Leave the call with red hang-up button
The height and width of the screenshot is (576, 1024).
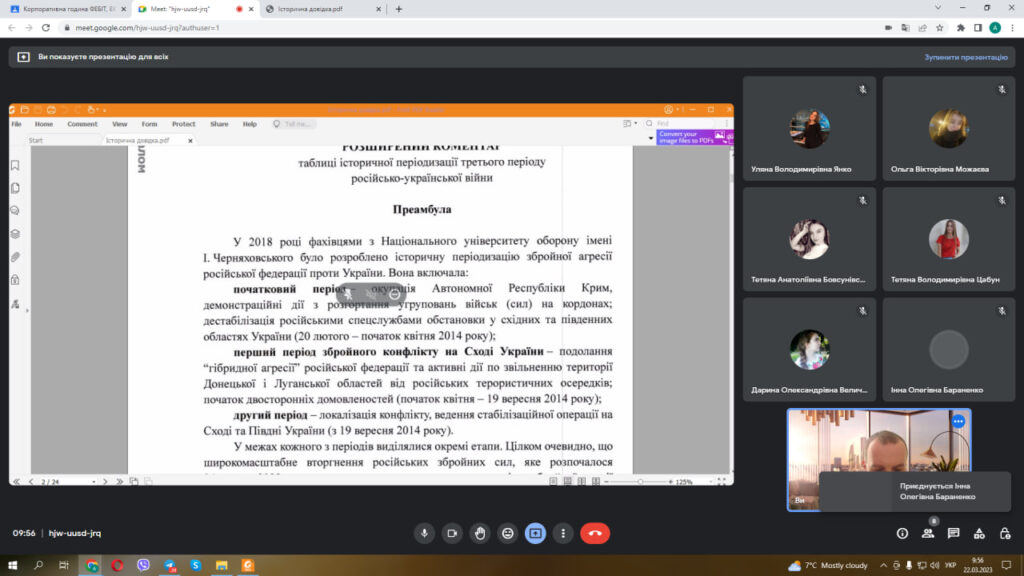tap(595, 533)
